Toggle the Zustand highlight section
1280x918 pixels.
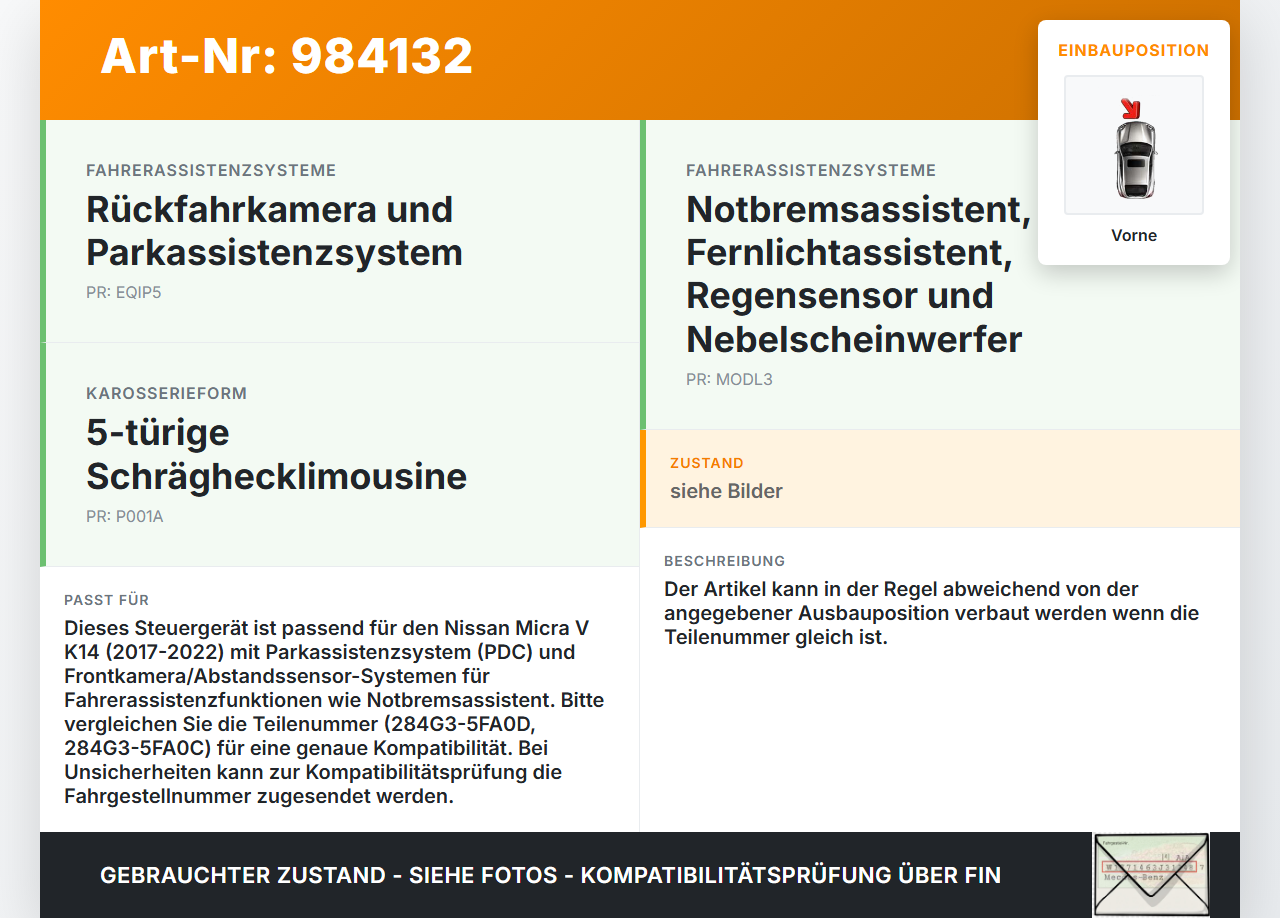pyautogui.click(x=940, y=478)
